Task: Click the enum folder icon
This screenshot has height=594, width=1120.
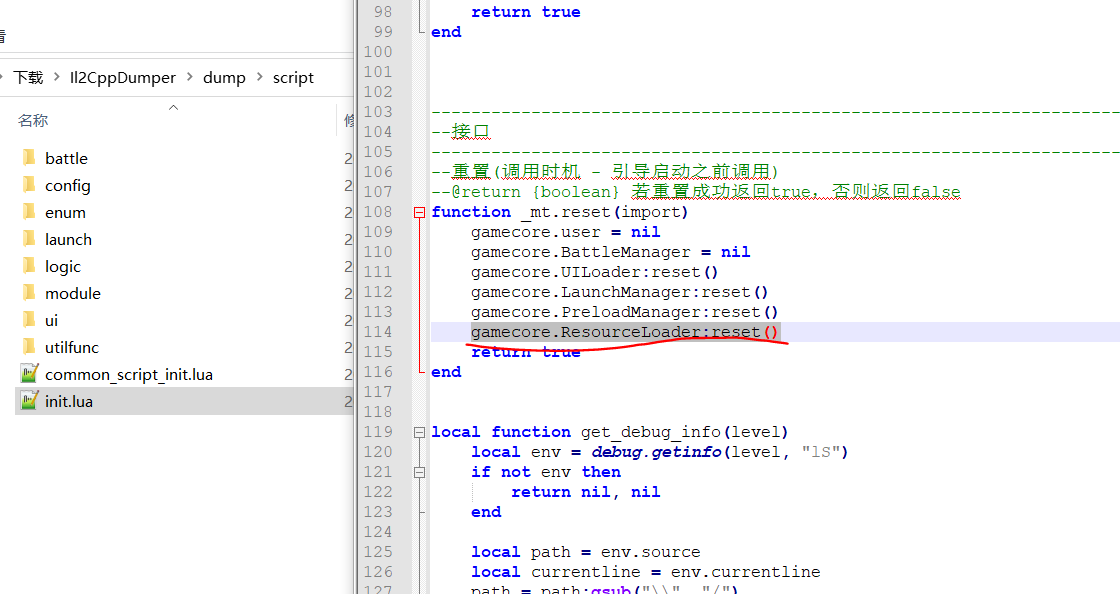Action: [28, 212]
